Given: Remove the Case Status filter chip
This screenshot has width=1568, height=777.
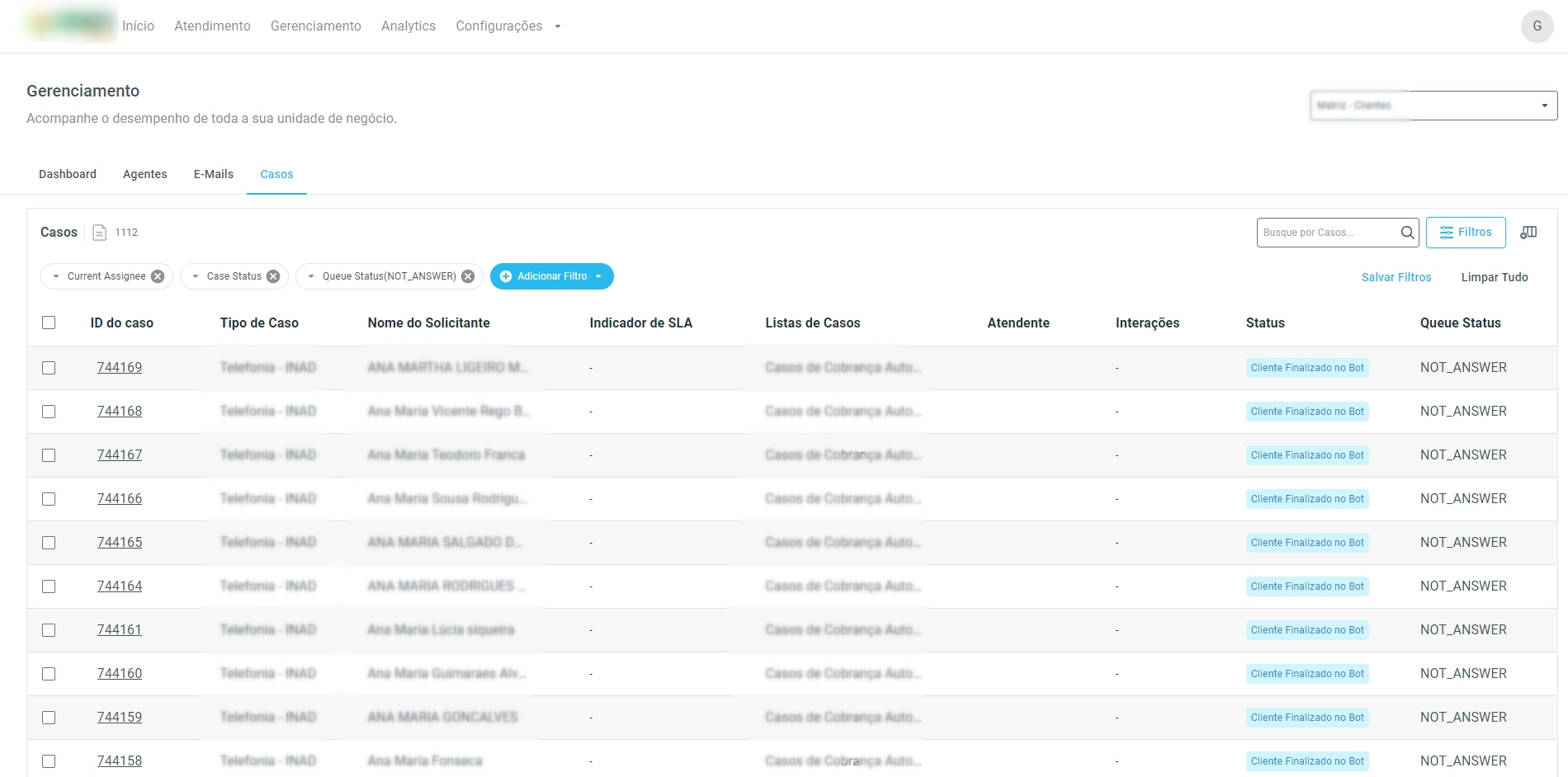Looking at the screenshot, I should click(x=273, y=276).
